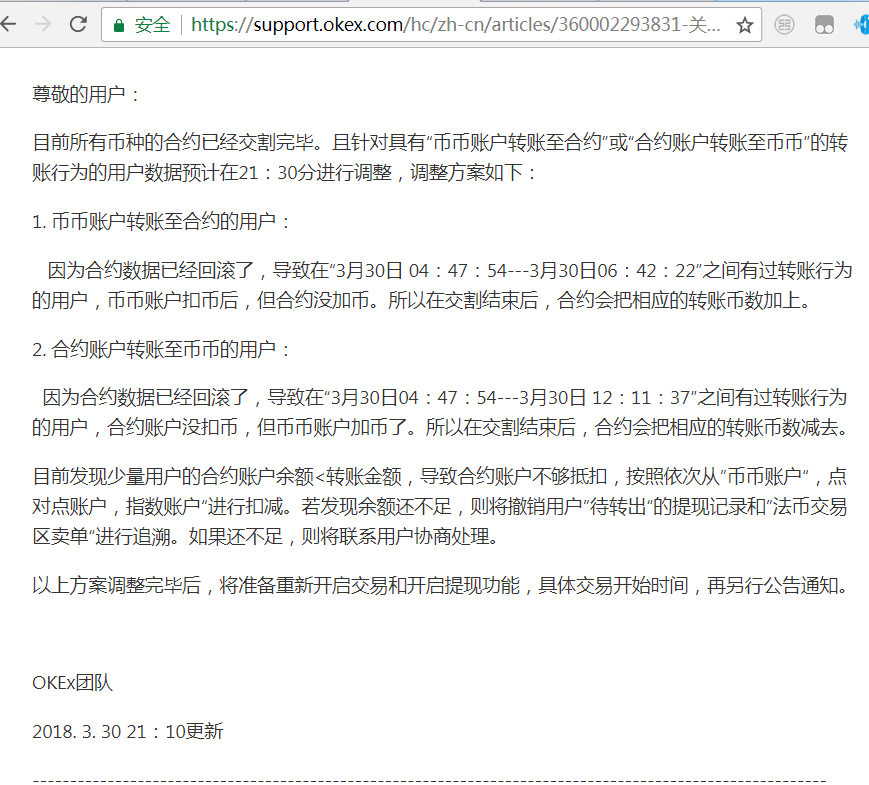The image size is (869, 785).
Task: Click the dashed separator line at bottom
Action: click(x=430, y=779)
